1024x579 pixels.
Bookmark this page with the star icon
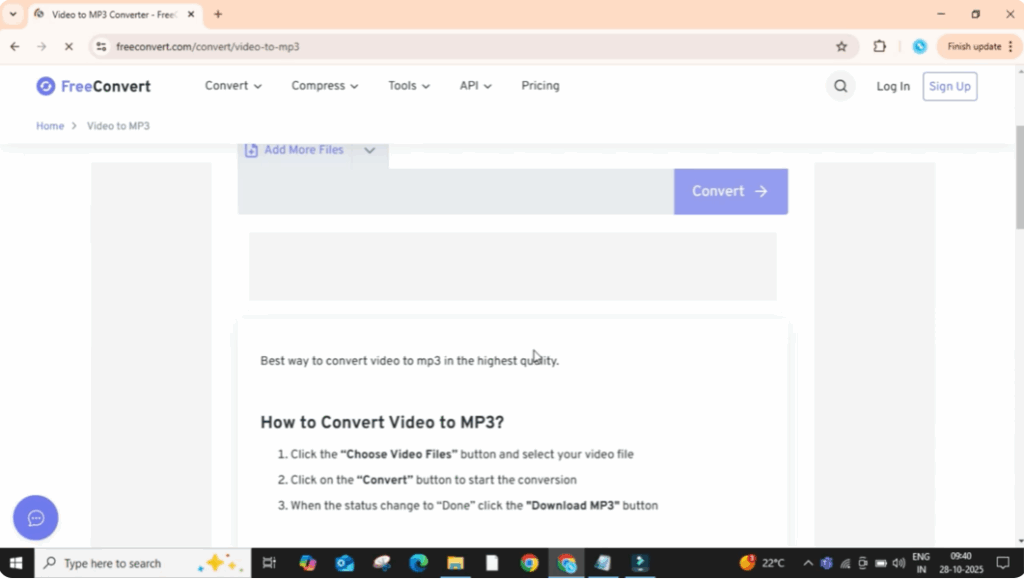[841, 46]
